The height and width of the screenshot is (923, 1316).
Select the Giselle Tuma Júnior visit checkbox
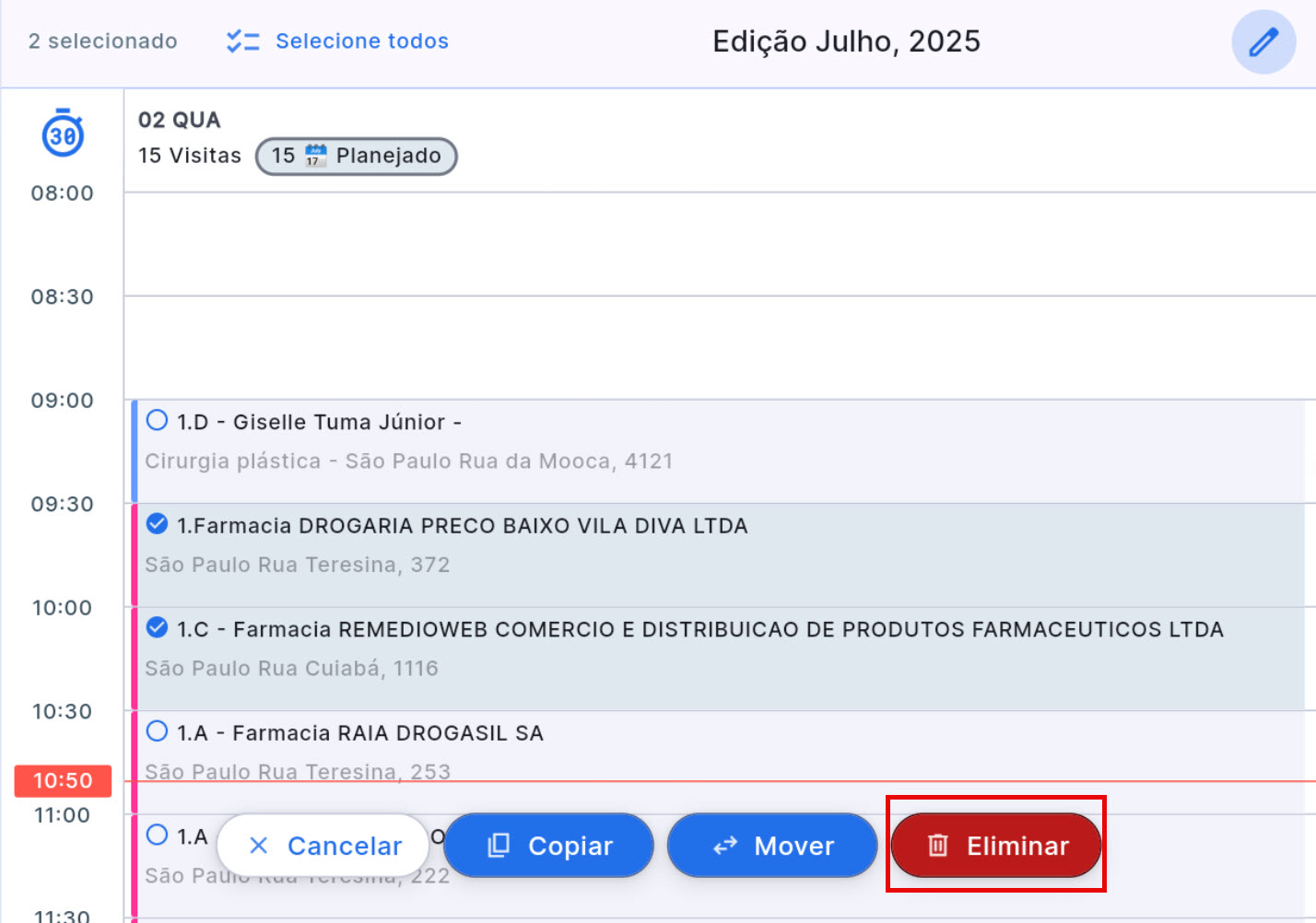click(158, 421)
